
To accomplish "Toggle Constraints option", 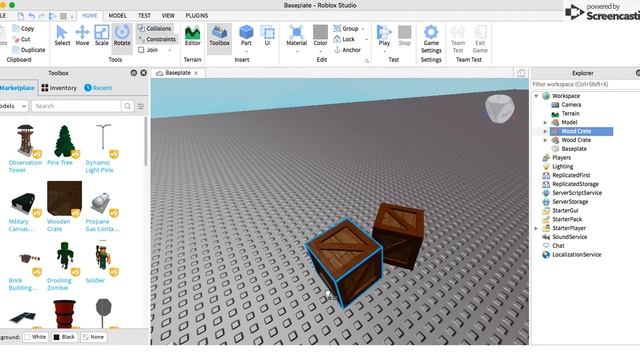I will pos(157,39).
